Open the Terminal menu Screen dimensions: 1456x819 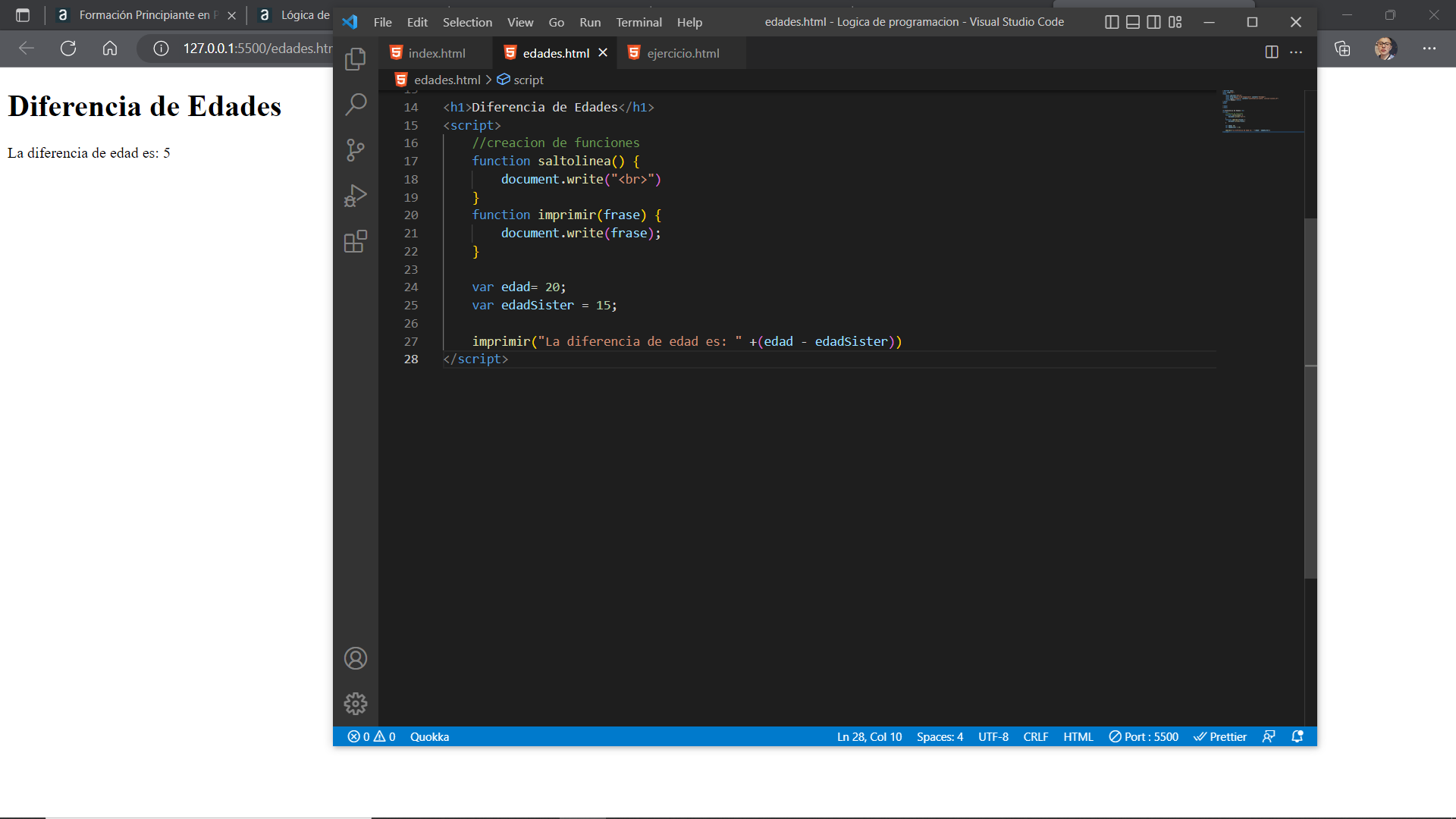coord(639,22)
